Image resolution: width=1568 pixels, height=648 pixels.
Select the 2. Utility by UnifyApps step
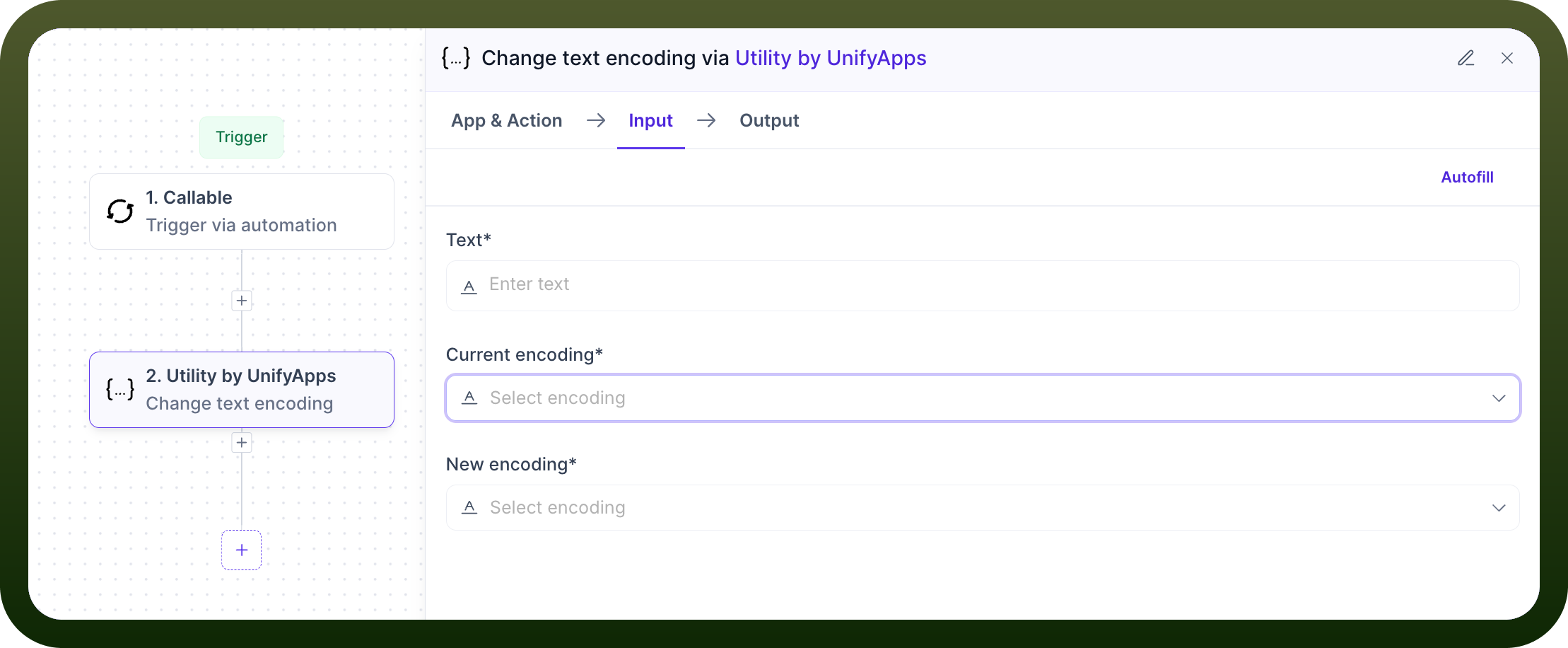242,390
